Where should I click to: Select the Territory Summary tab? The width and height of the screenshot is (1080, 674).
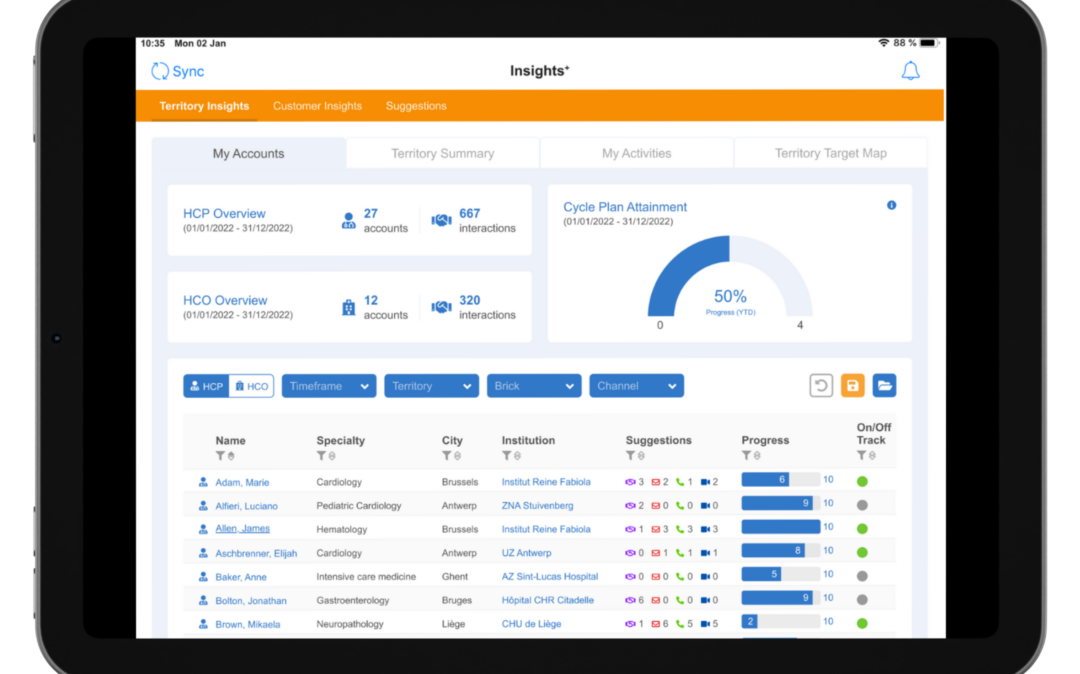442,154
